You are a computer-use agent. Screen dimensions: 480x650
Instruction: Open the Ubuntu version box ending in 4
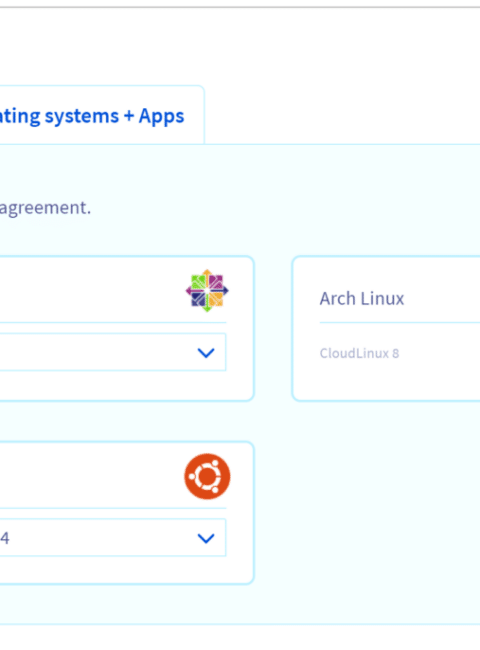pyautogui.click(x=113, y=537)
